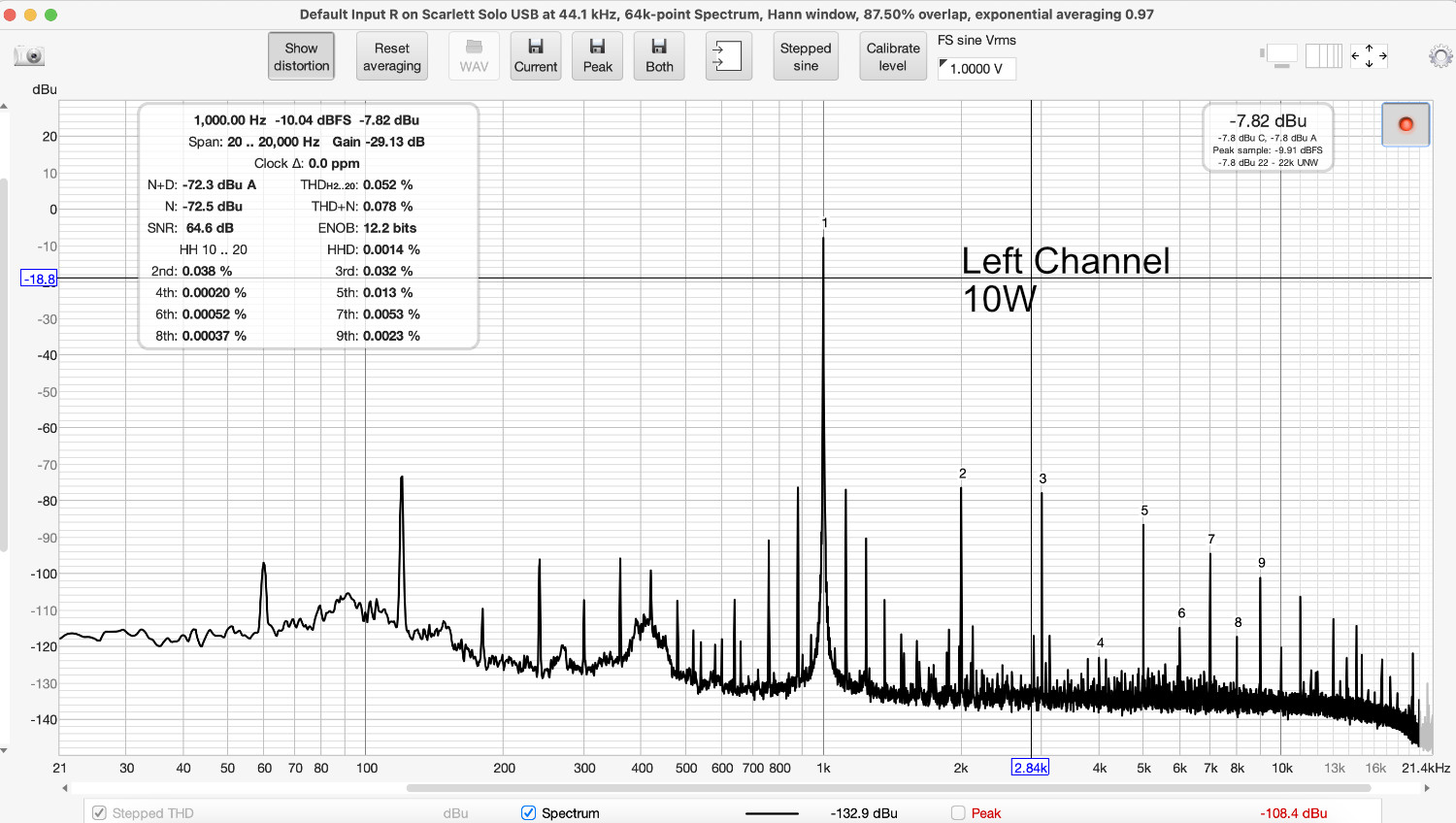The height and width of the screenshot is (823, 1456).
Task: Click the input routing arrows icon
Action: point(729,55)
